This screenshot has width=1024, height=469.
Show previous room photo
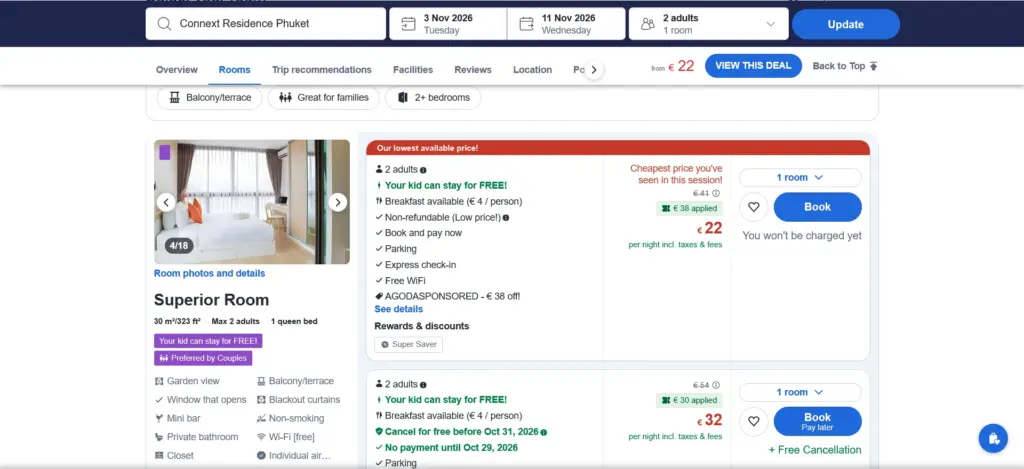(166, 202)
